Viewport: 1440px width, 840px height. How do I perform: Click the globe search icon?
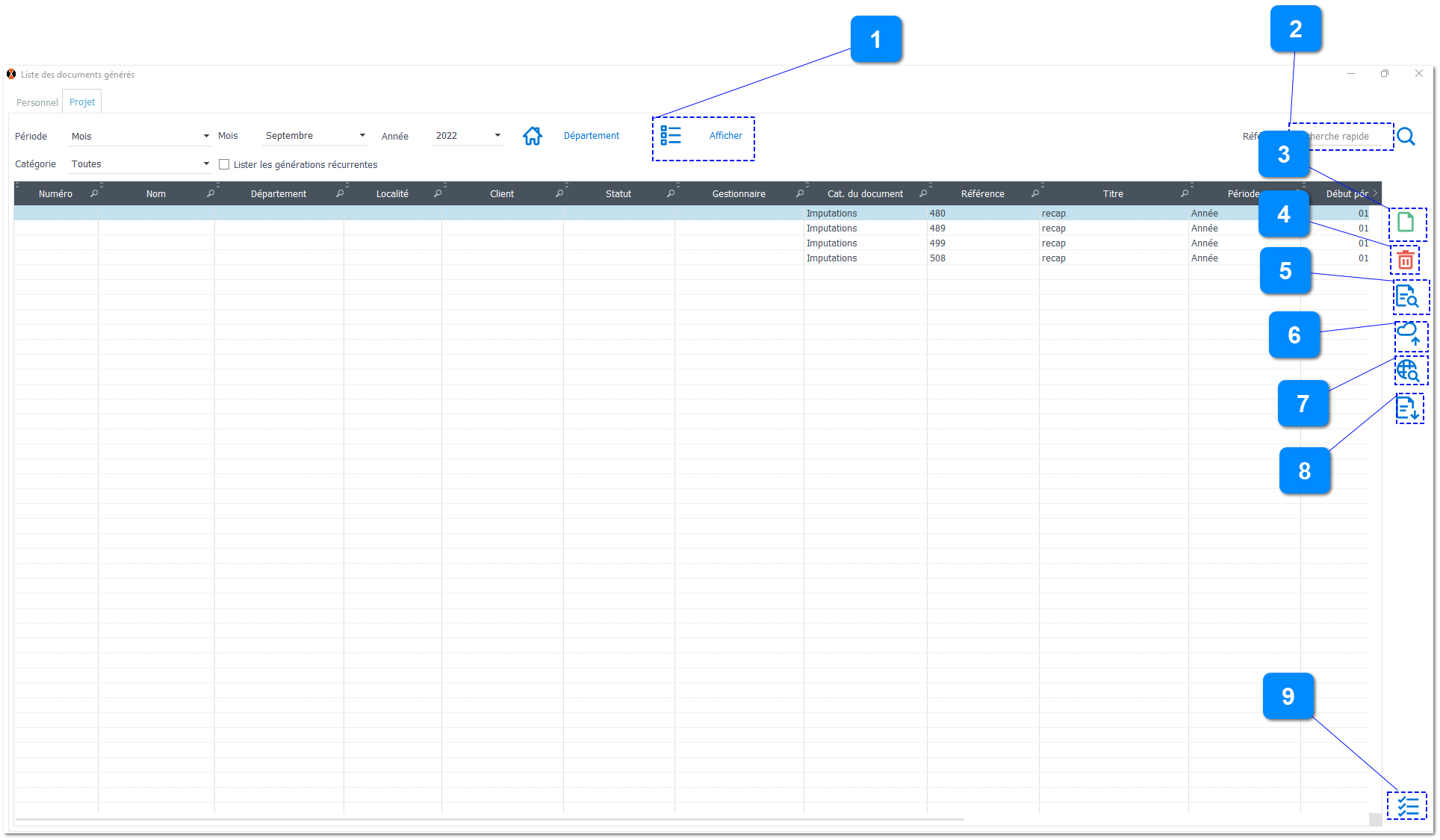[x=1408, y=370]
